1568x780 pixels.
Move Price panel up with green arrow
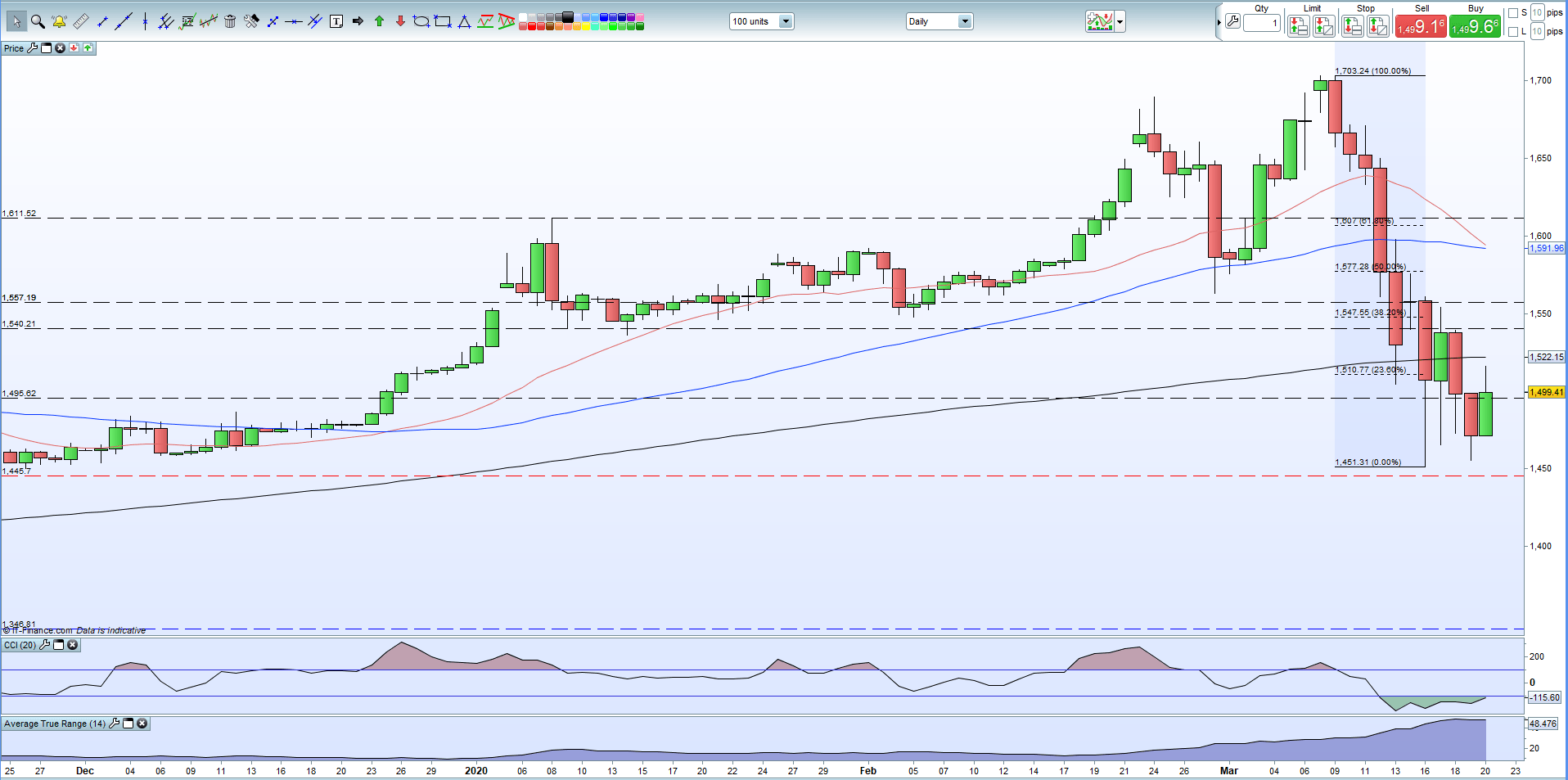point(88,48)
